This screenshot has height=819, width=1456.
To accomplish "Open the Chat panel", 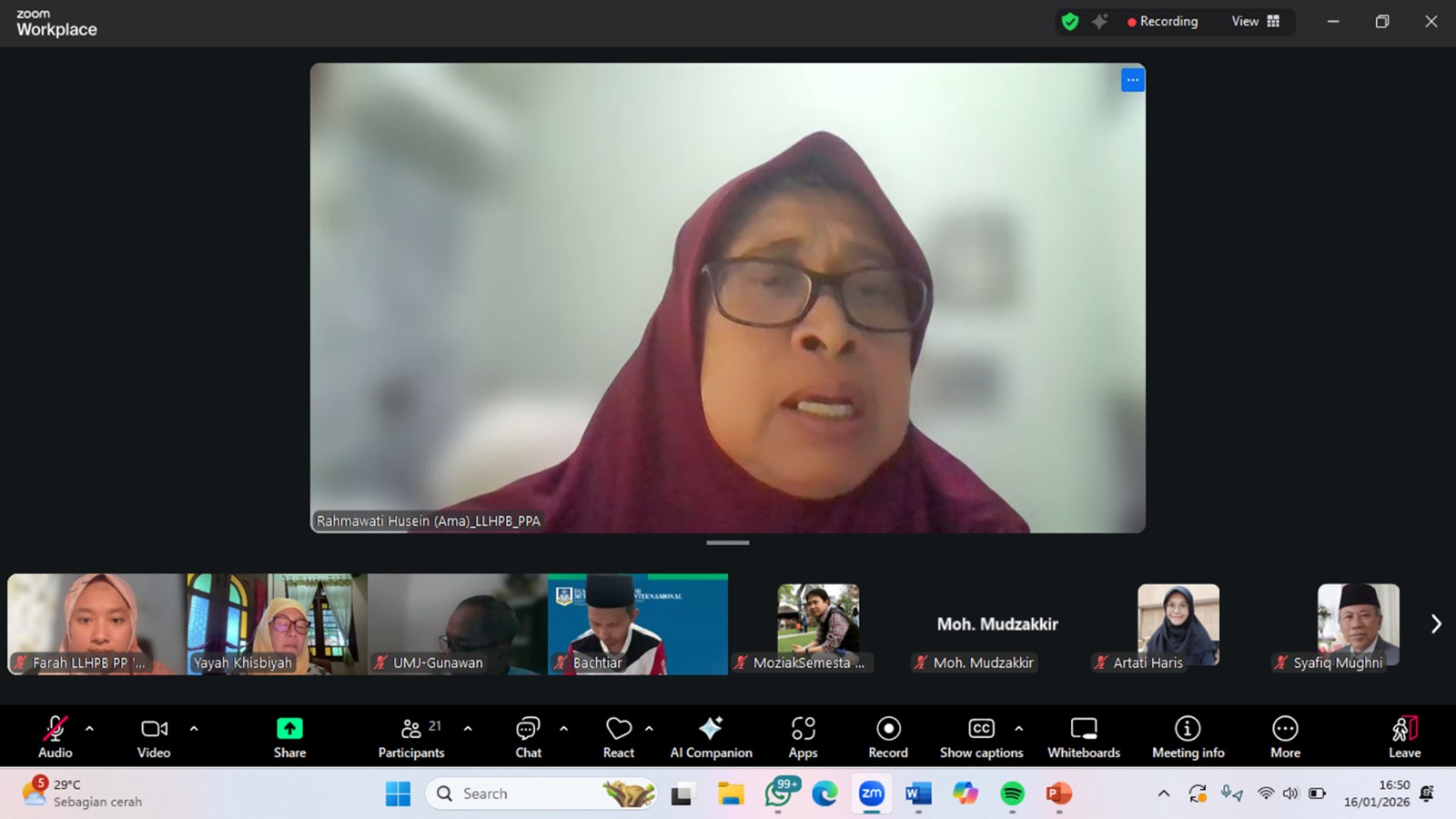I will 528,737.
